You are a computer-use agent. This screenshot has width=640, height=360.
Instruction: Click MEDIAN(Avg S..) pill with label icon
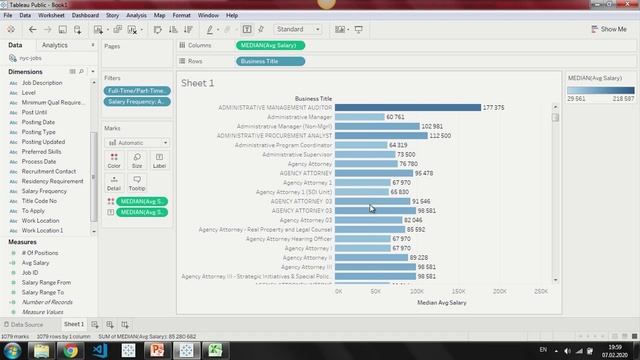click(142, 212)
